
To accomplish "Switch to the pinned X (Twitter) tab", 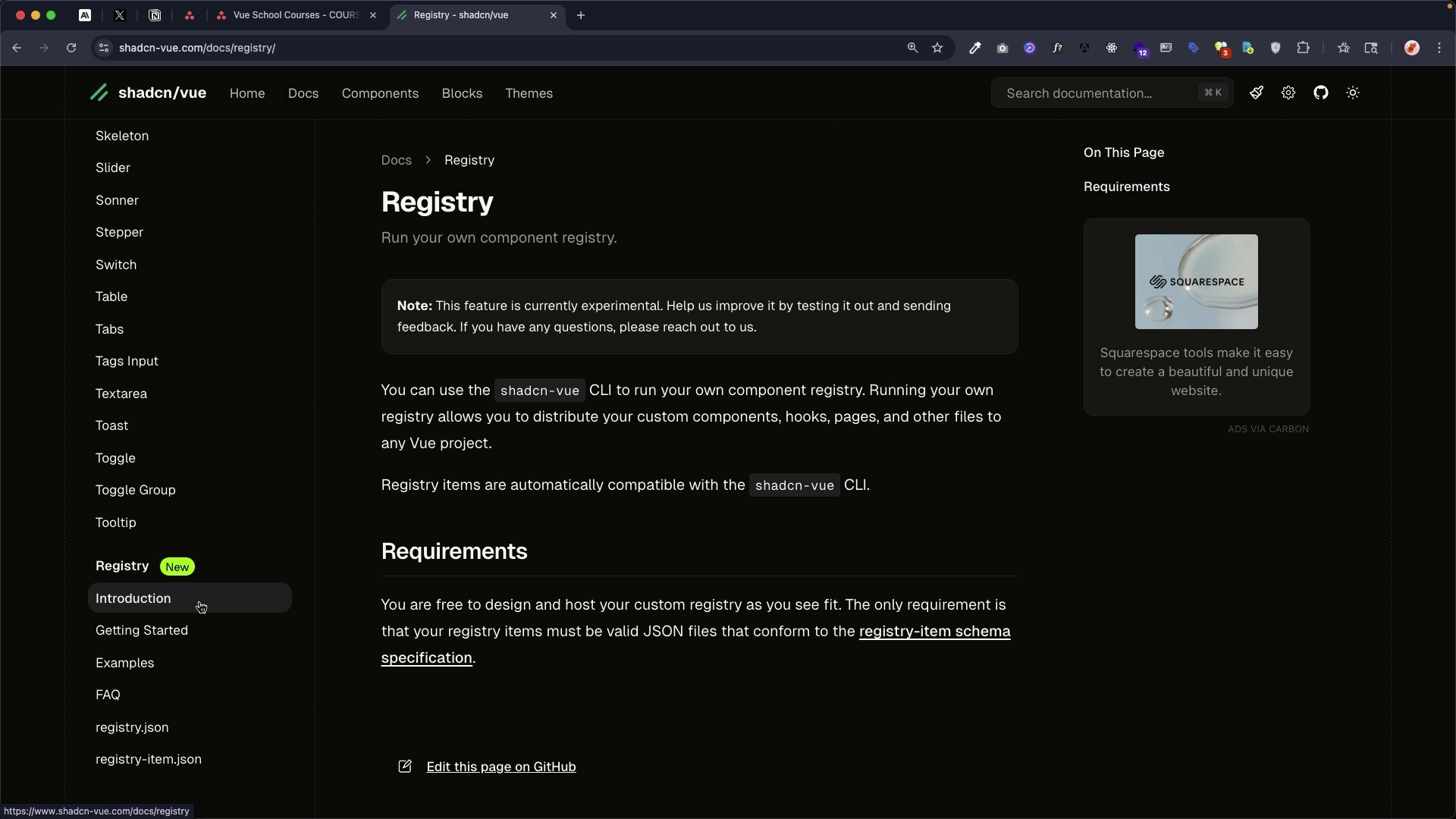I will pos(120,15).
